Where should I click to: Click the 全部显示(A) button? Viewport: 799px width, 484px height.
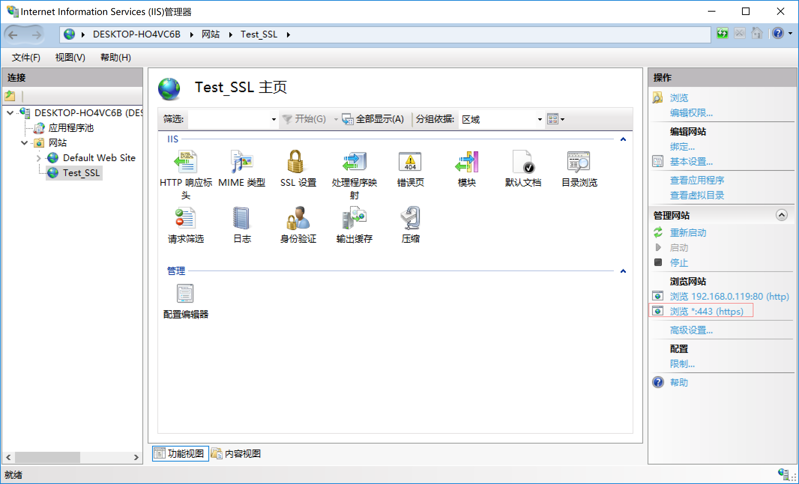click(x=373, y=119)
